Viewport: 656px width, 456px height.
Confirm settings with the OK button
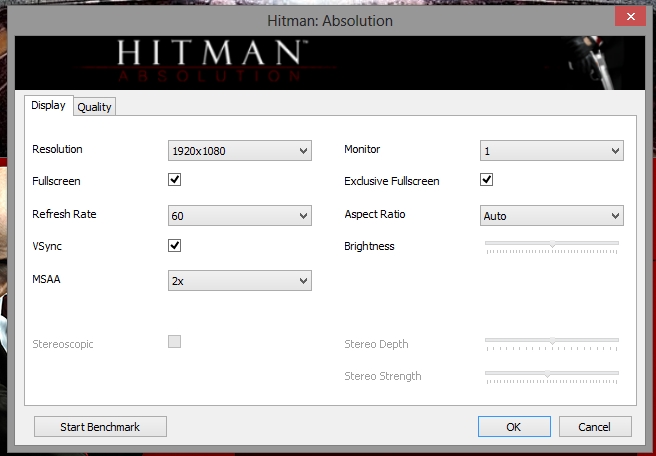coord(514,427)
